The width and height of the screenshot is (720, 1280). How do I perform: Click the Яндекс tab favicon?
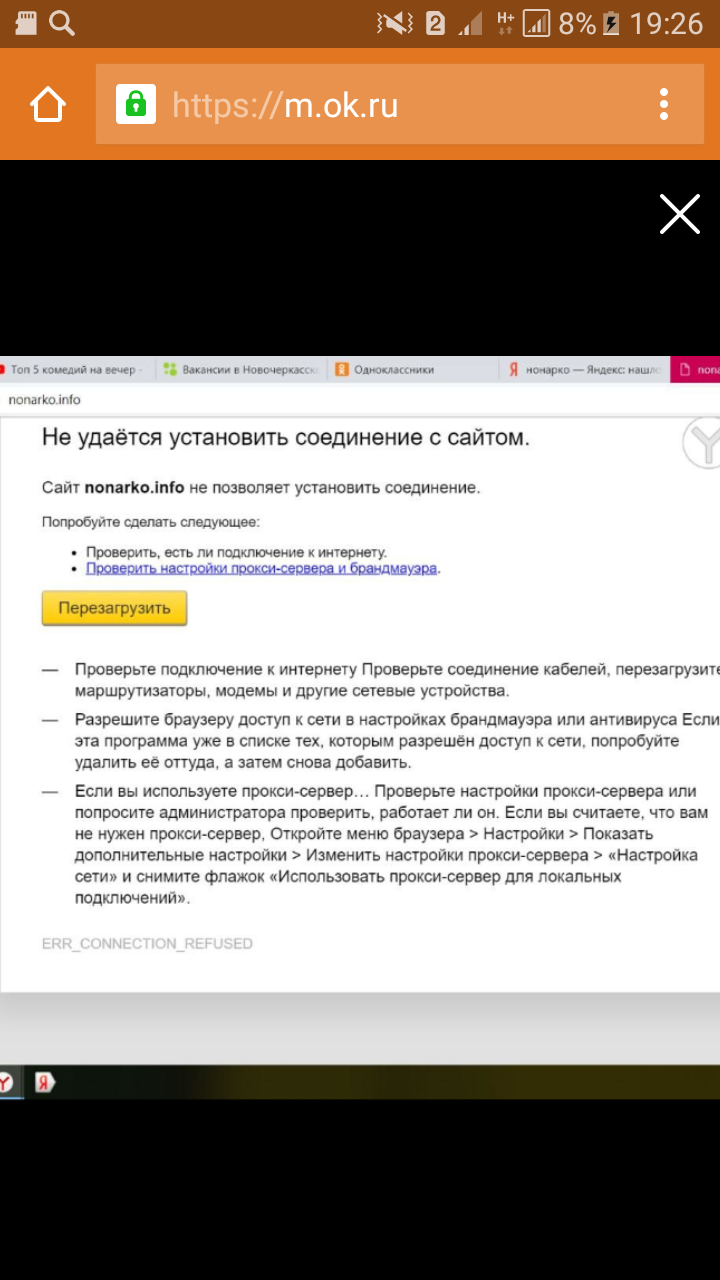coord(513,370)
